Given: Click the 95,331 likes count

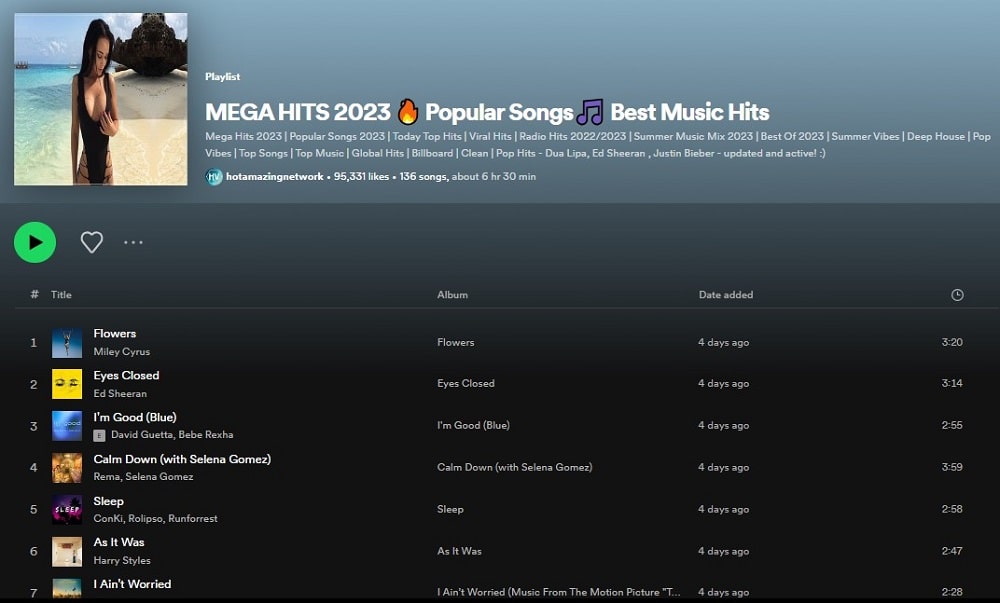Looking at the screenshot, I should 361,177.
